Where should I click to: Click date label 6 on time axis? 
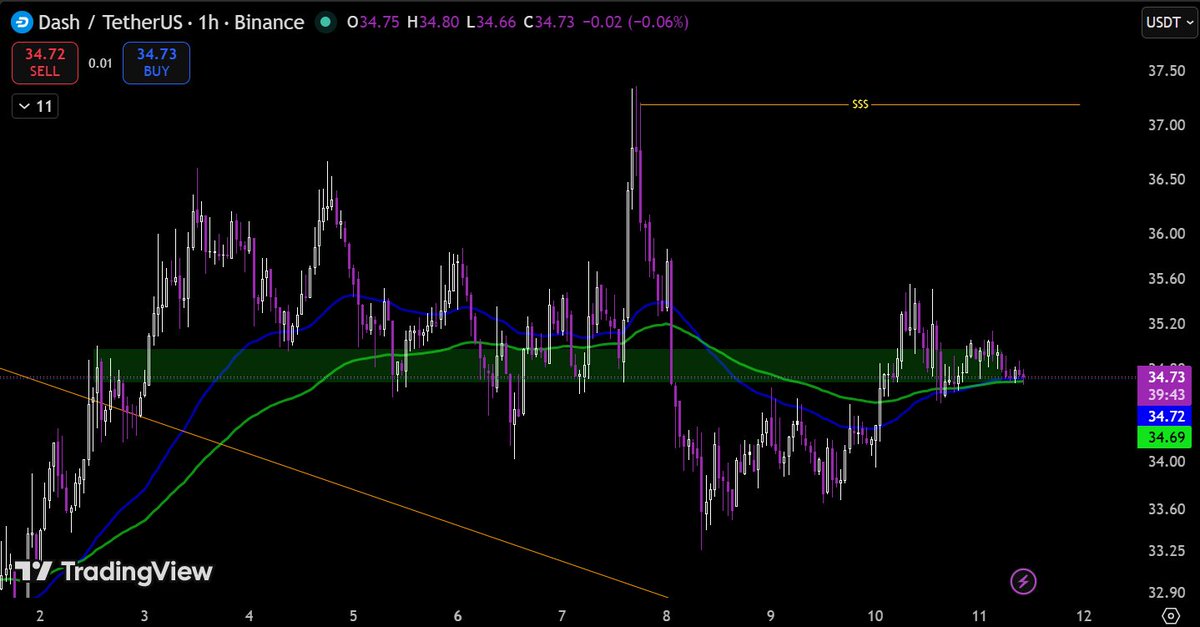pos(457,614)
